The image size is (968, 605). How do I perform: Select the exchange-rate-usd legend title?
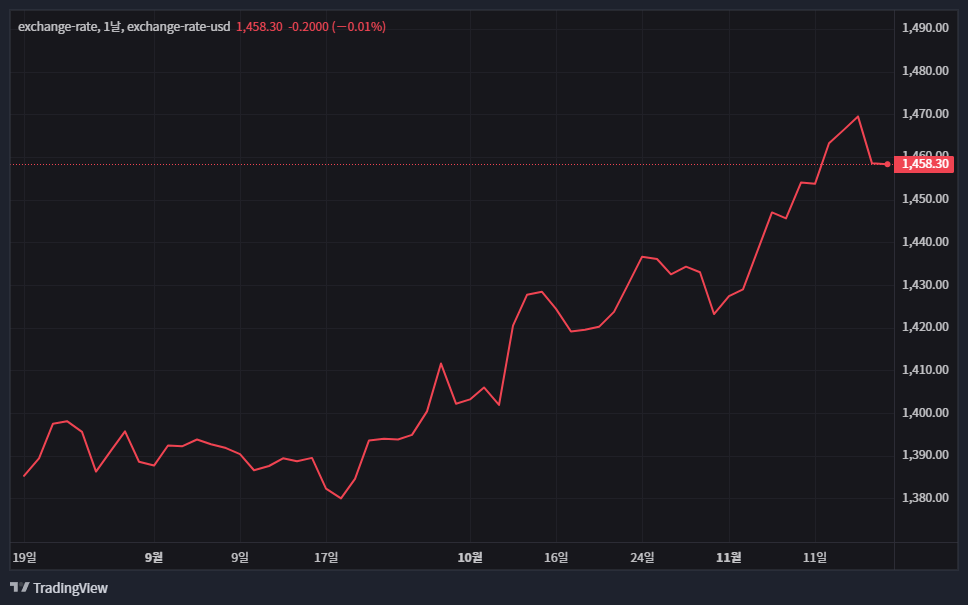tap(124, 26)
